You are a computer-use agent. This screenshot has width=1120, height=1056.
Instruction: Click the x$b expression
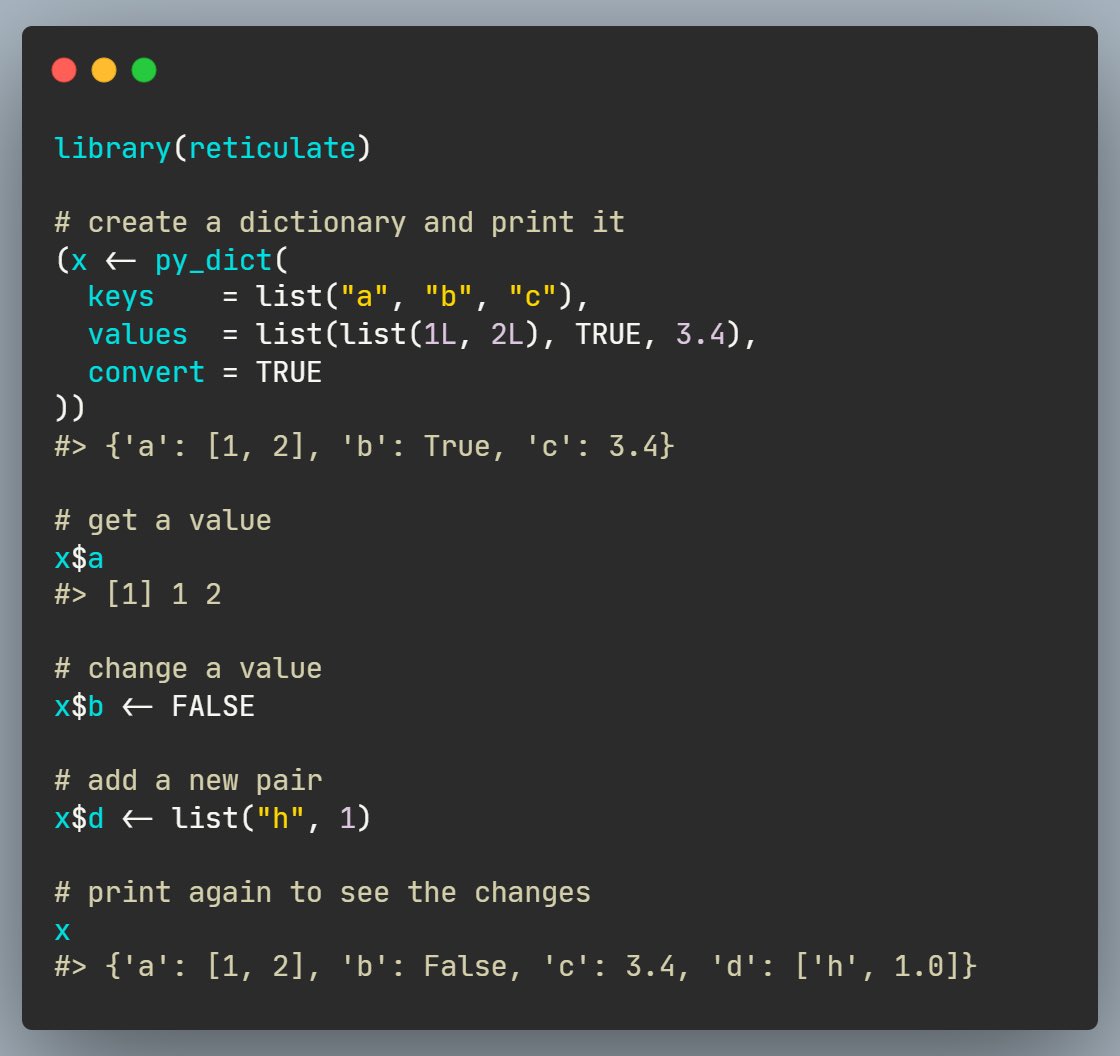tap(79, 707)
